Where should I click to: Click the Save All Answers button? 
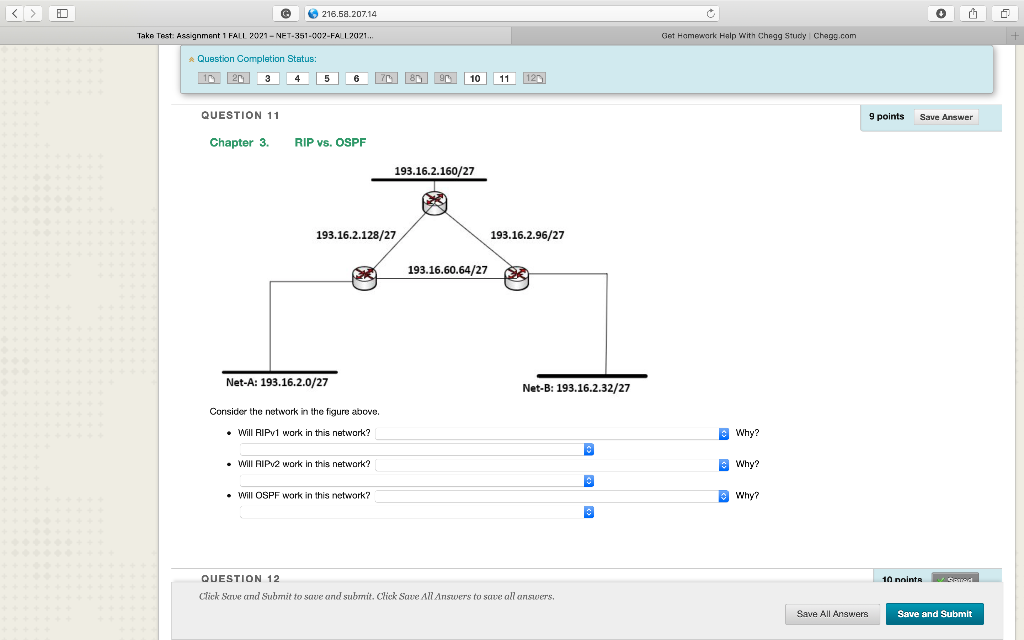832,613
